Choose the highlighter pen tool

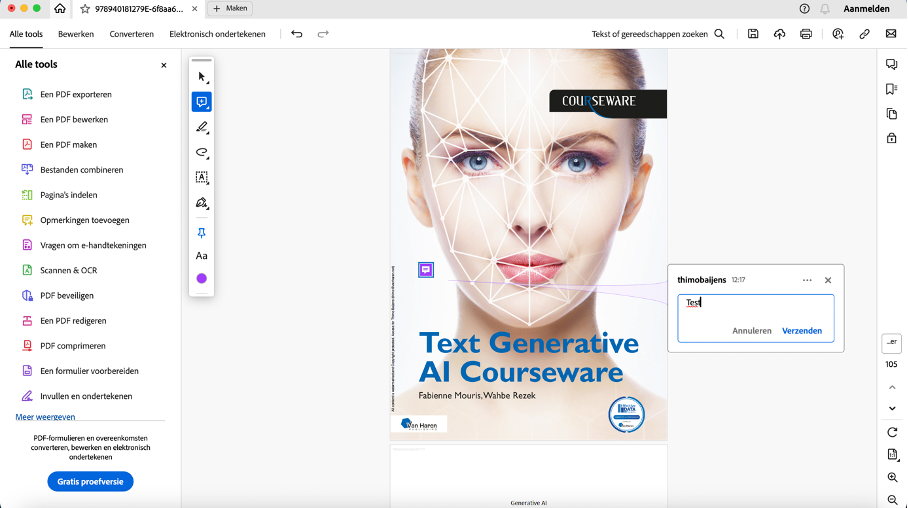coord(202,127)
